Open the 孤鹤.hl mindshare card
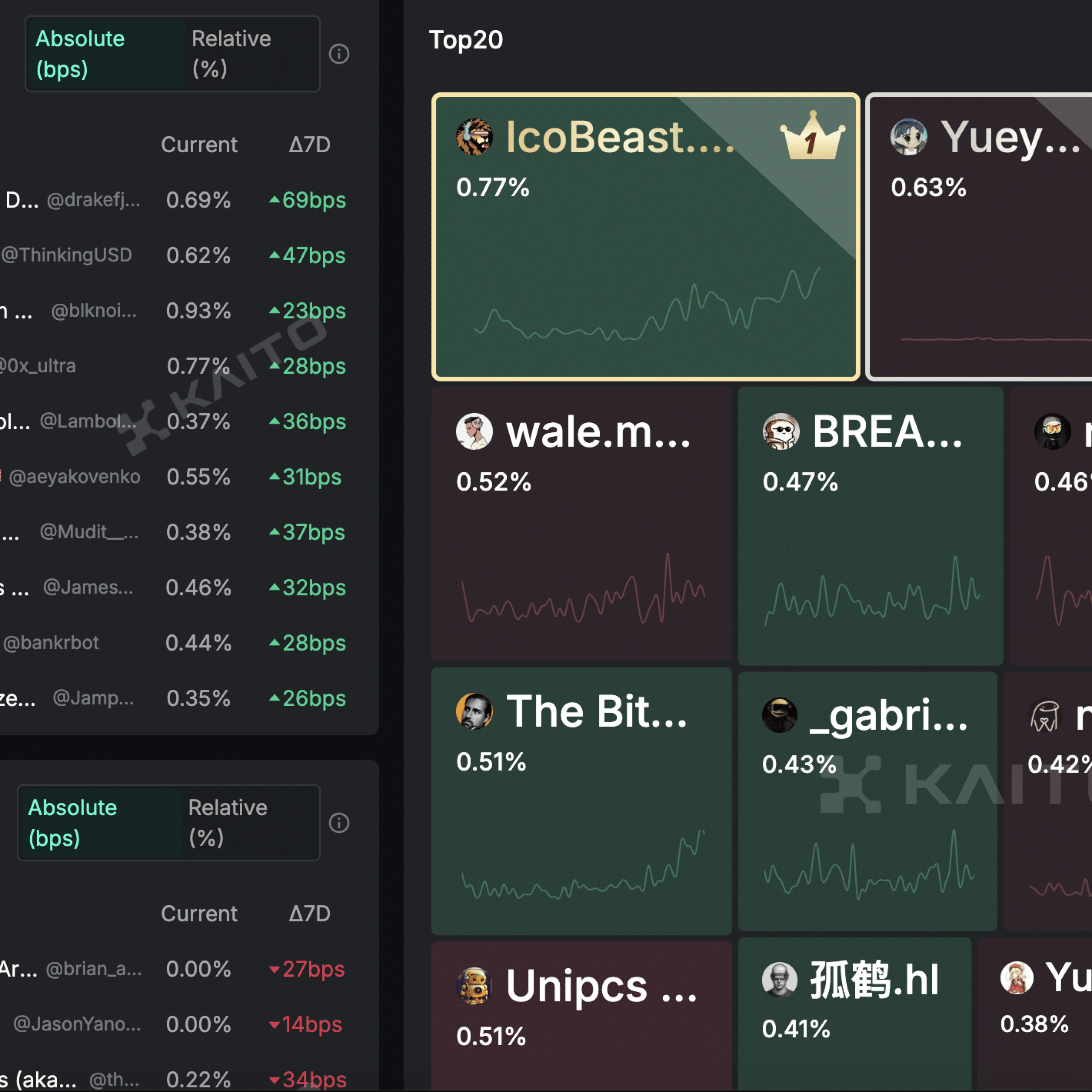This screenshot has height=1092, width=1092. [x=854, y=1014]
